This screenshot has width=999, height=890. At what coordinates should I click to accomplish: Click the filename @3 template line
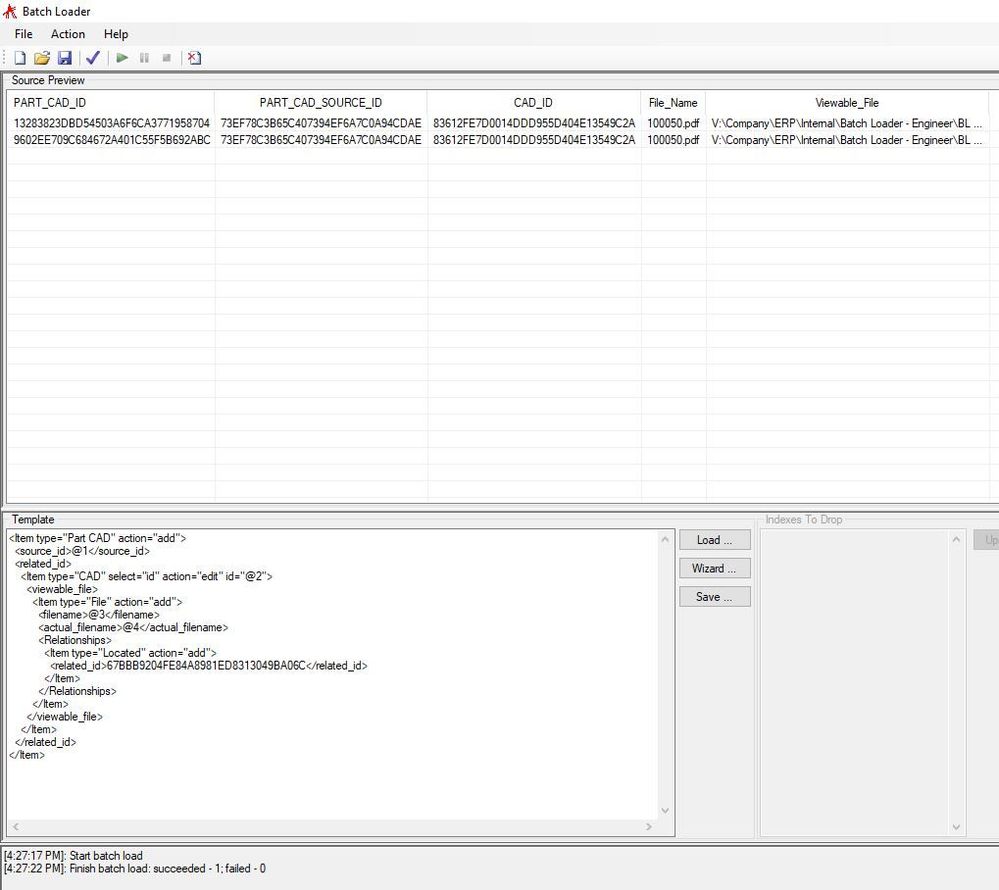pyautogui.click(x=99, y=615)
